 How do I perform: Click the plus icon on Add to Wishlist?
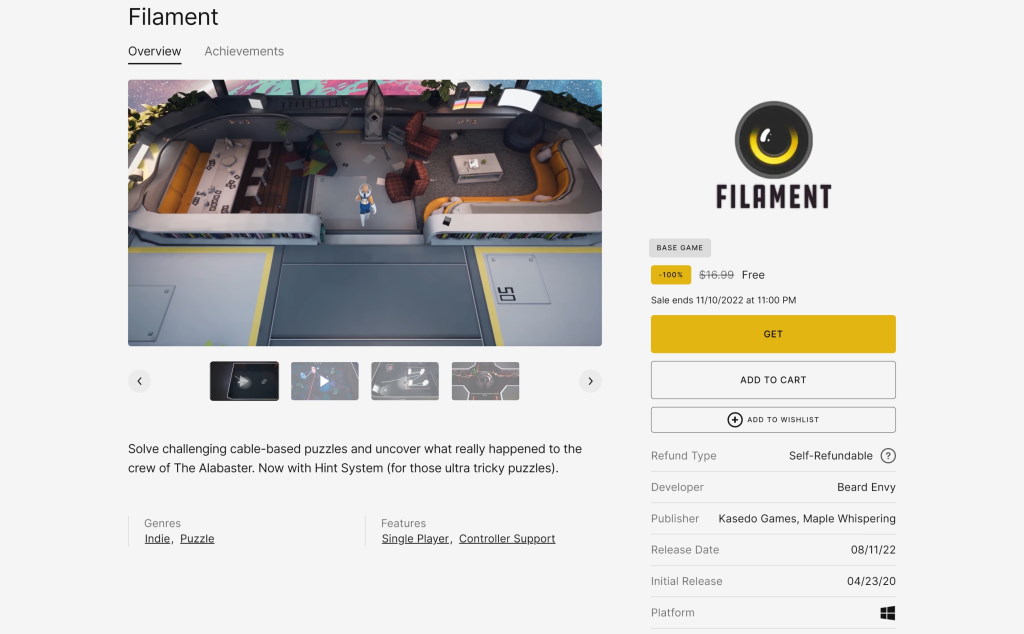735,420
